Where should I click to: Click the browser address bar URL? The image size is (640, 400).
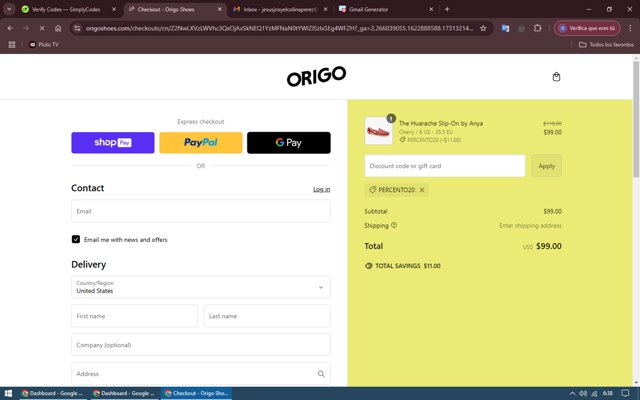[x=280, y=28]
